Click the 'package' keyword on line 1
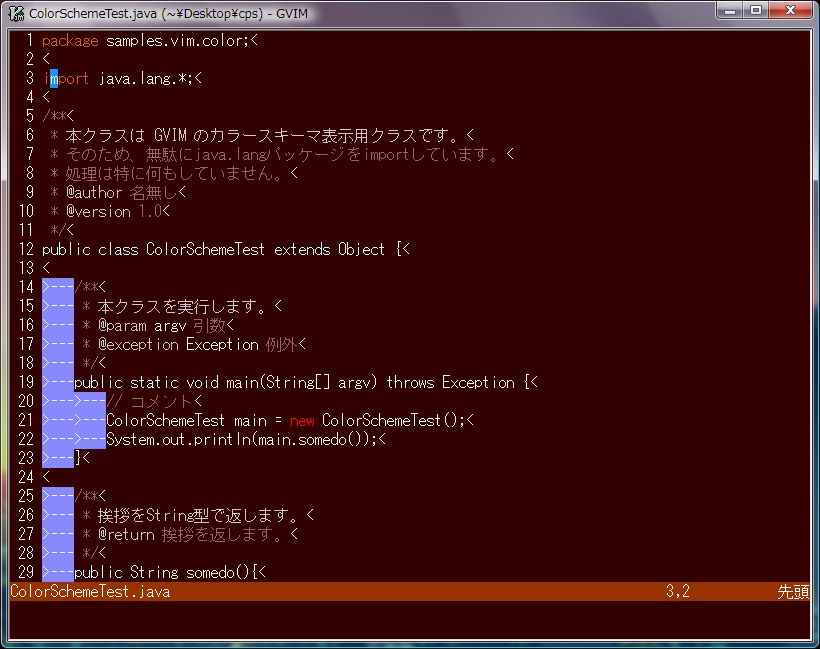 tap(70, 41)
